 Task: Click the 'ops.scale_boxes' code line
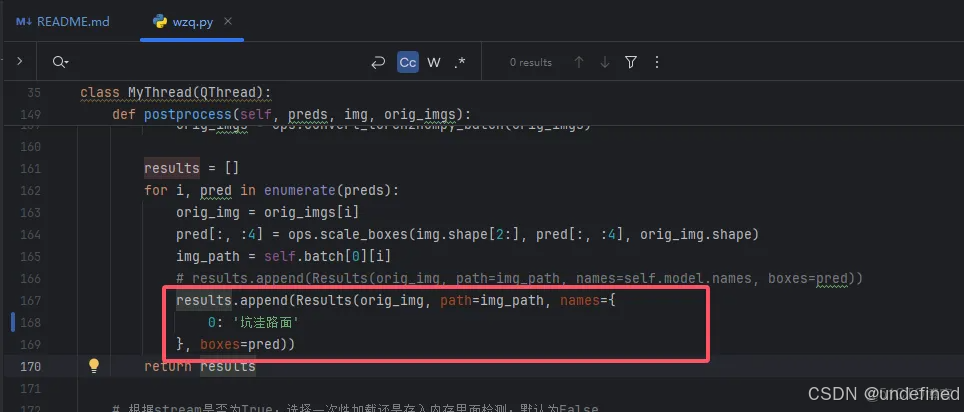468,234
